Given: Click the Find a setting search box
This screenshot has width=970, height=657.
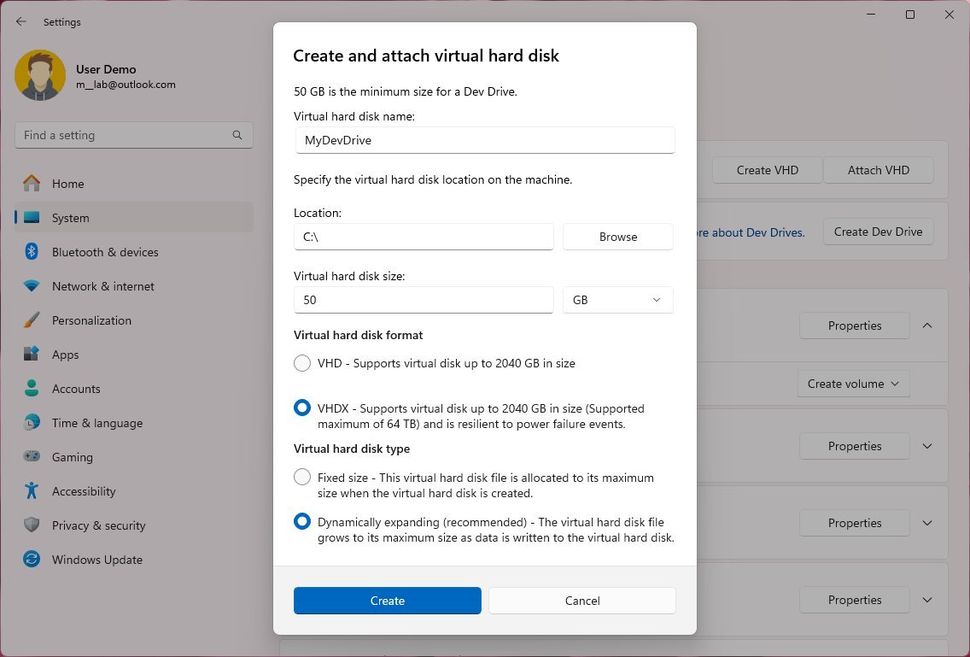Looking at the screenshot, I should point(133,134).
